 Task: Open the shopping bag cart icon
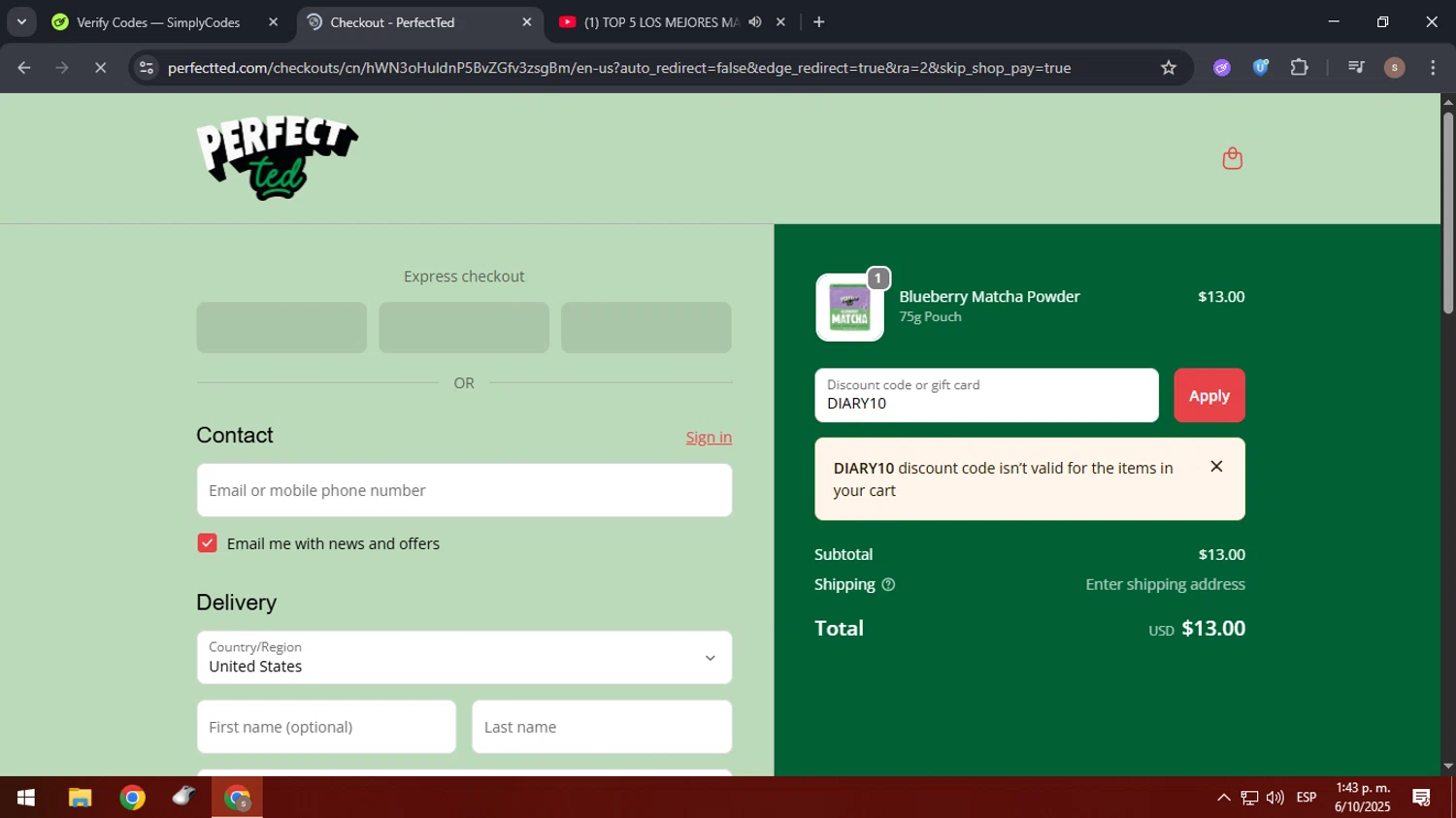point(1232,158)
